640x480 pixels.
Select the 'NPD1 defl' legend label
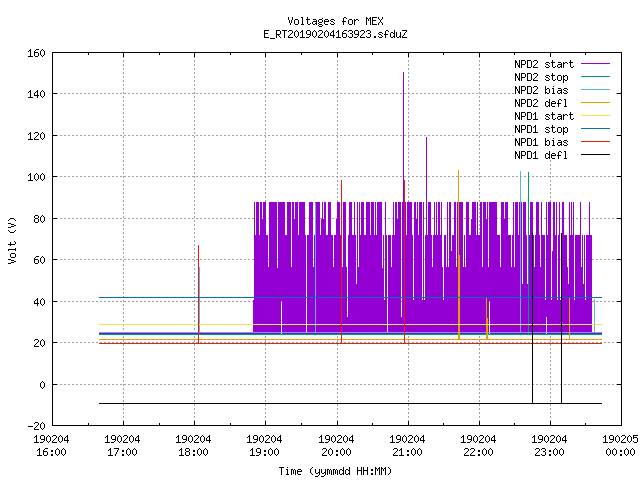pyautogui.click(x=541, y=156)
